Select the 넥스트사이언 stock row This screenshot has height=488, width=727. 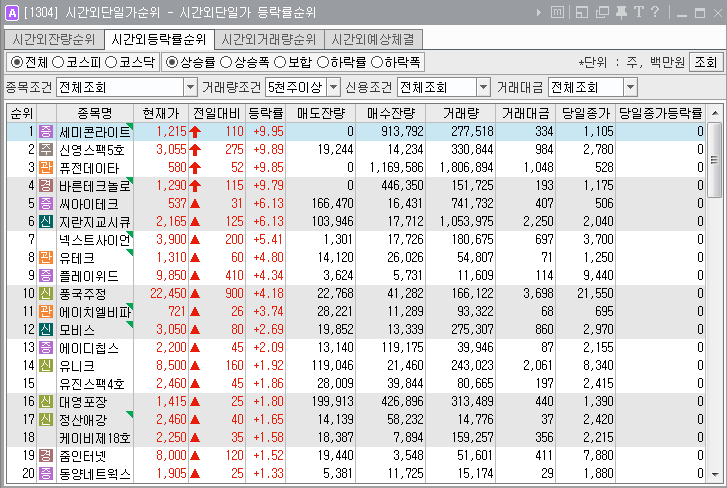point(356,240)
